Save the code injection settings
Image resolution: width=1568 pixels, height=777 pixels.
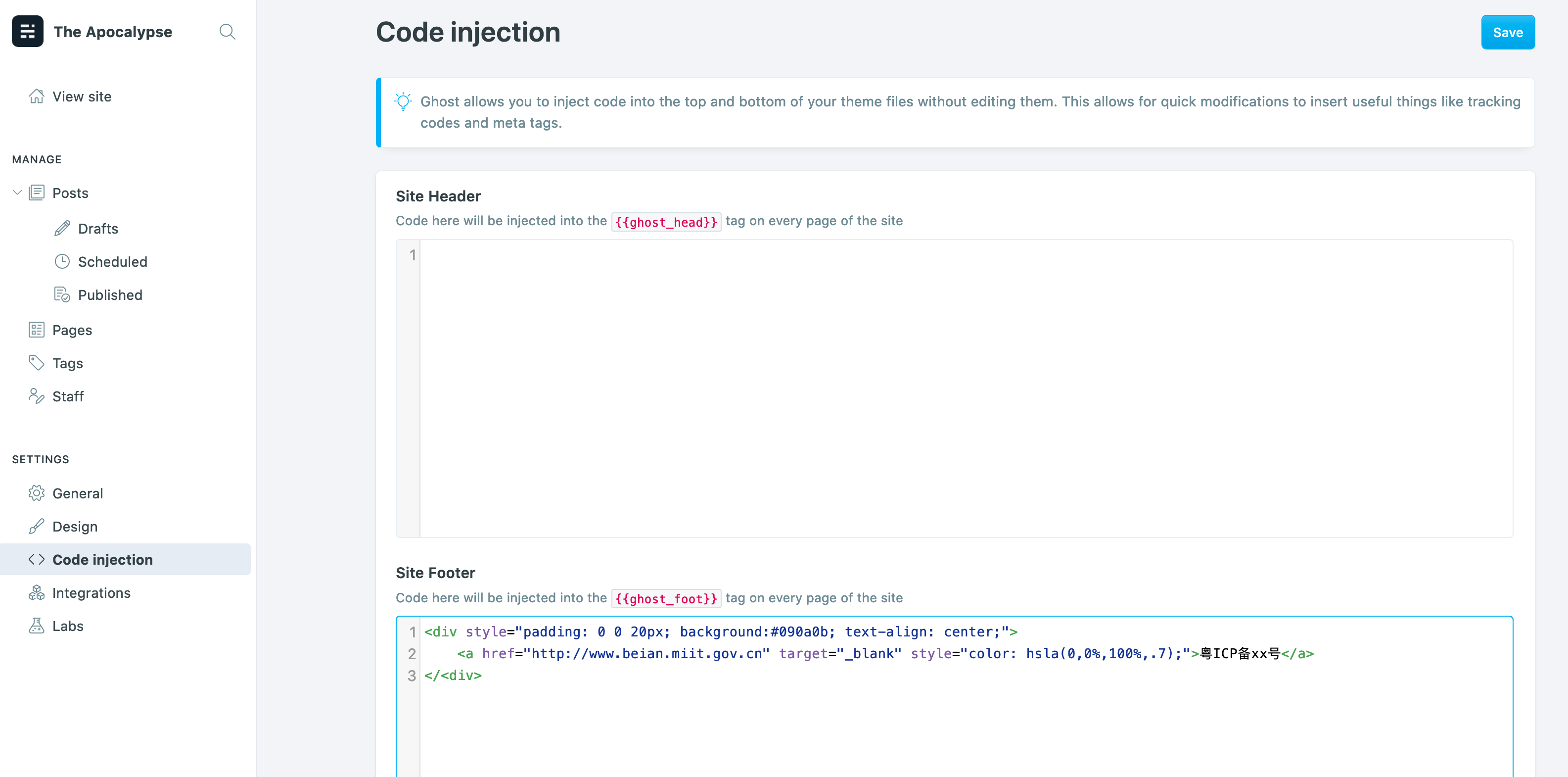pos(1508,32)
